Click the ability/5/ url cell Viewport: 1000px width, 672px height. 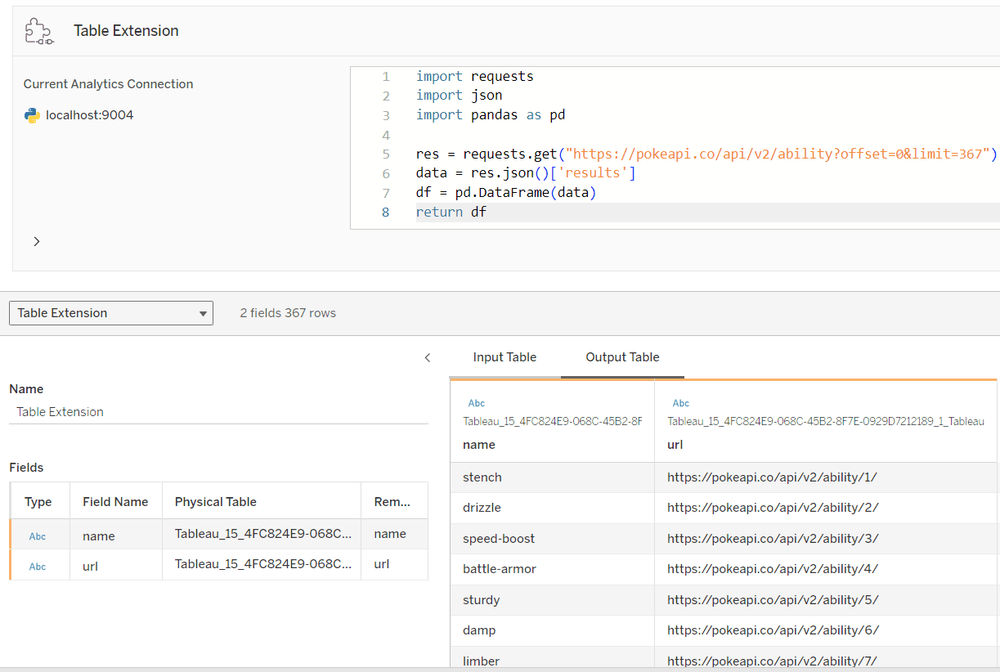[826, 600]
